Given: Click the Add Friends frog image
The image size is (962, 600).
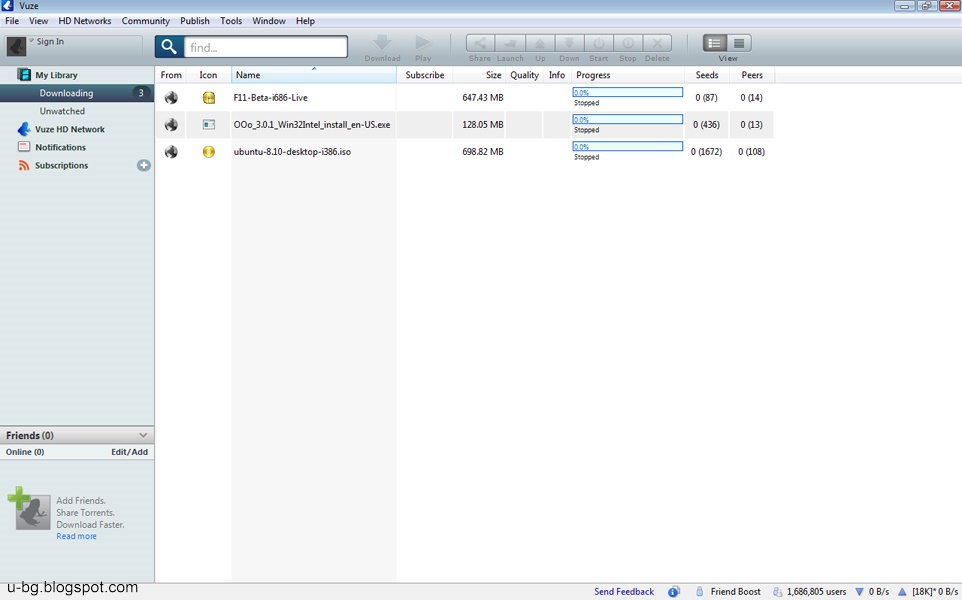Looking at the screenshot, I should point(29,509).
